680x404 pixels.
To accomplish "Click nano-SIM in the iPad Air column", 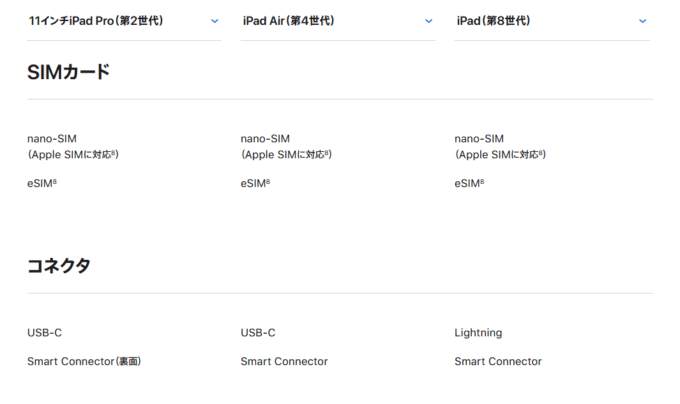I will 265,139.
